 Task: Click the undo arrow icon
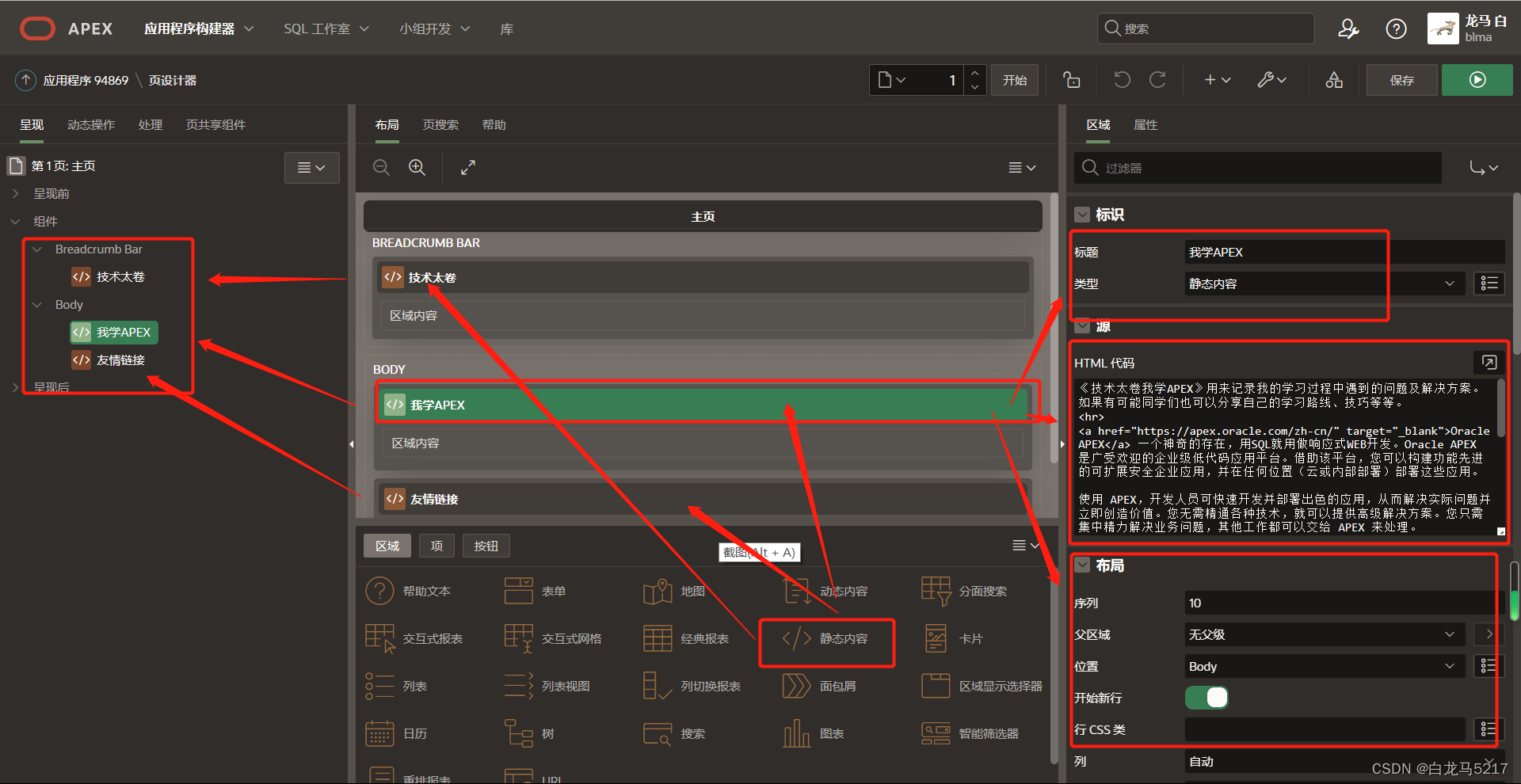tap(1122, 80)
